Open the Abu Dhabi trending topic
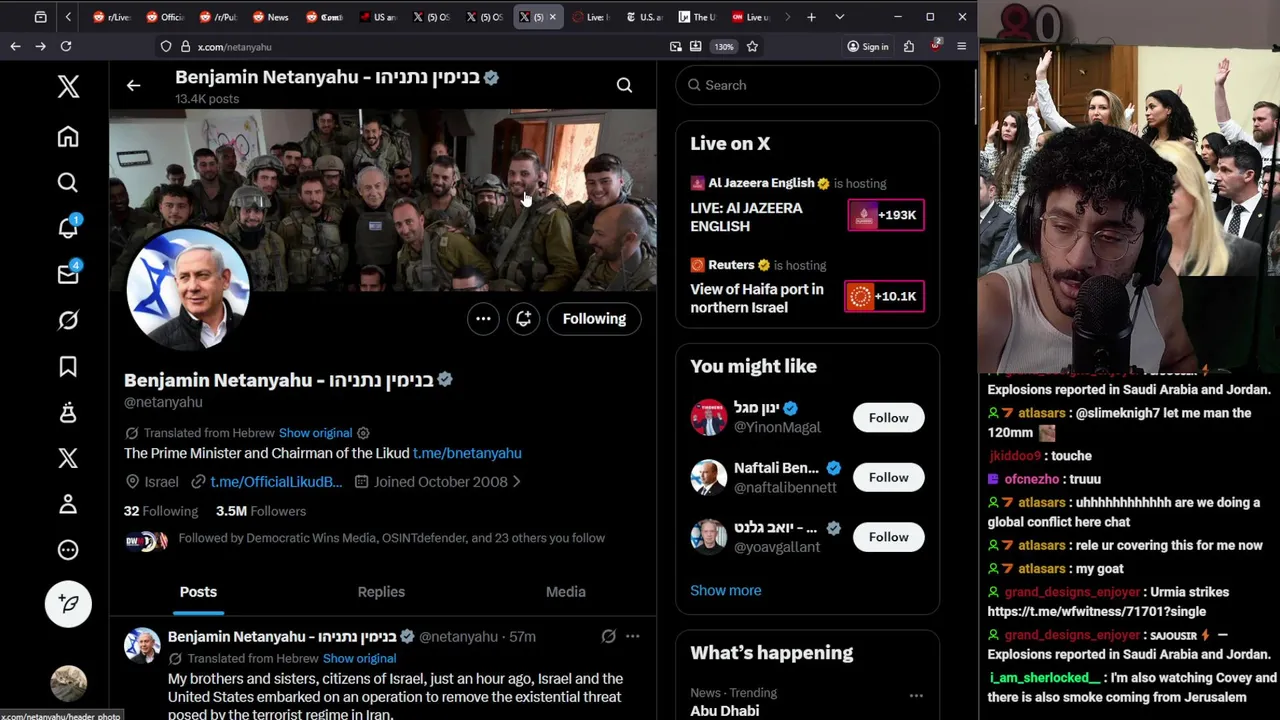This screenshot has height=720, width=1280. click(724, 711)
